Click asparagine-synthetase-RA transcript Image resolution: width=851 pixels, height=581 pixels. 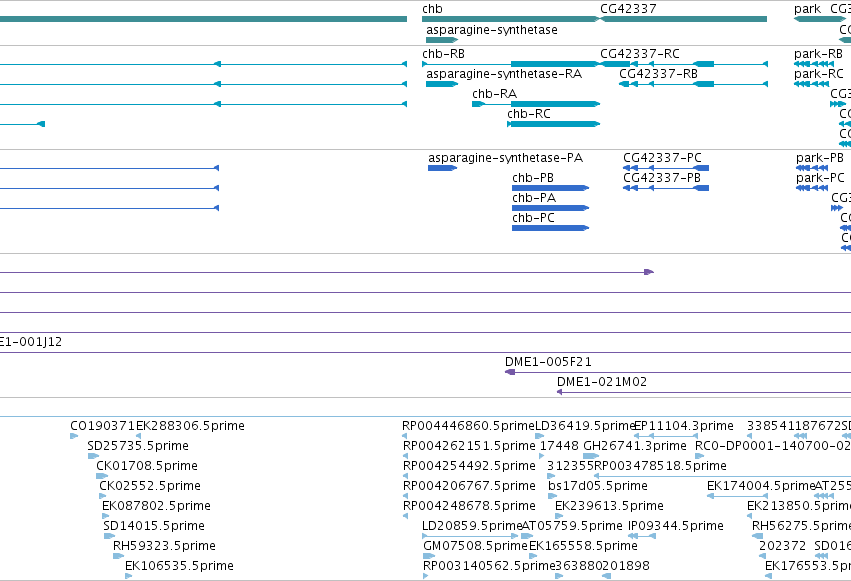click(x=442, y=84)
